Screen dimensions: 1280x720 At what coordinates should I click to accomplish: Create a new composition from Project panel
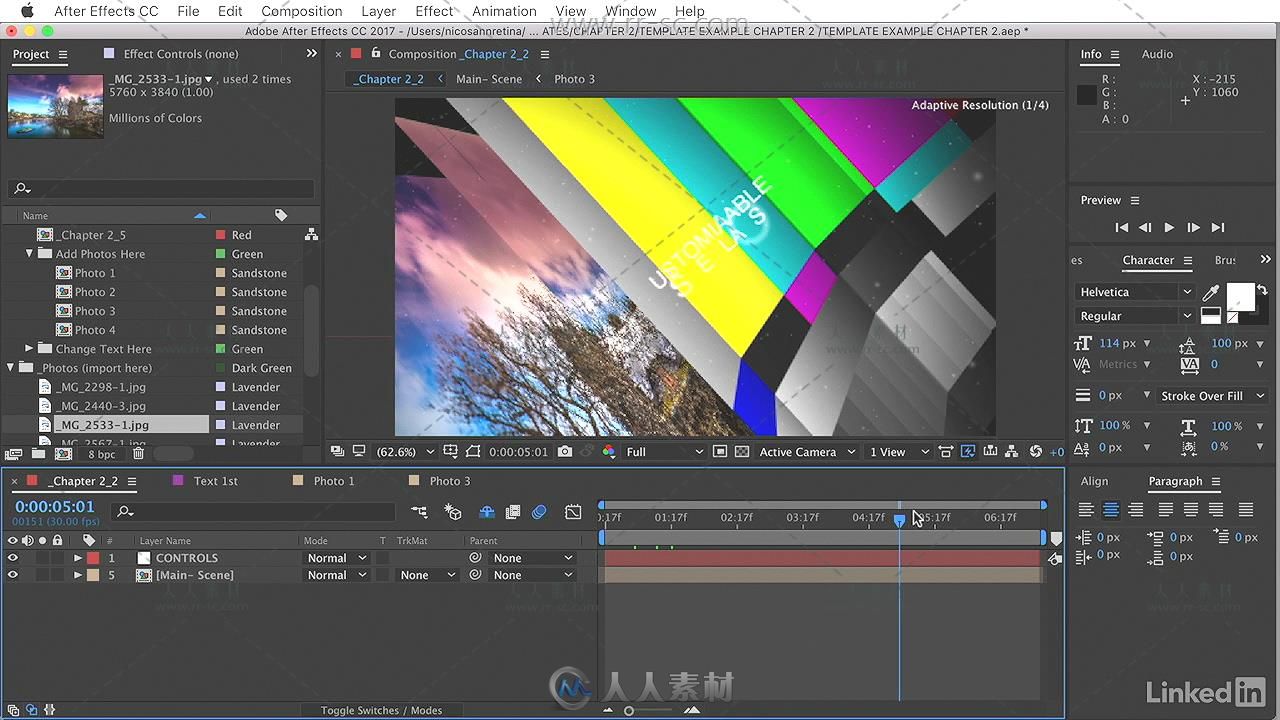point(63,454)
